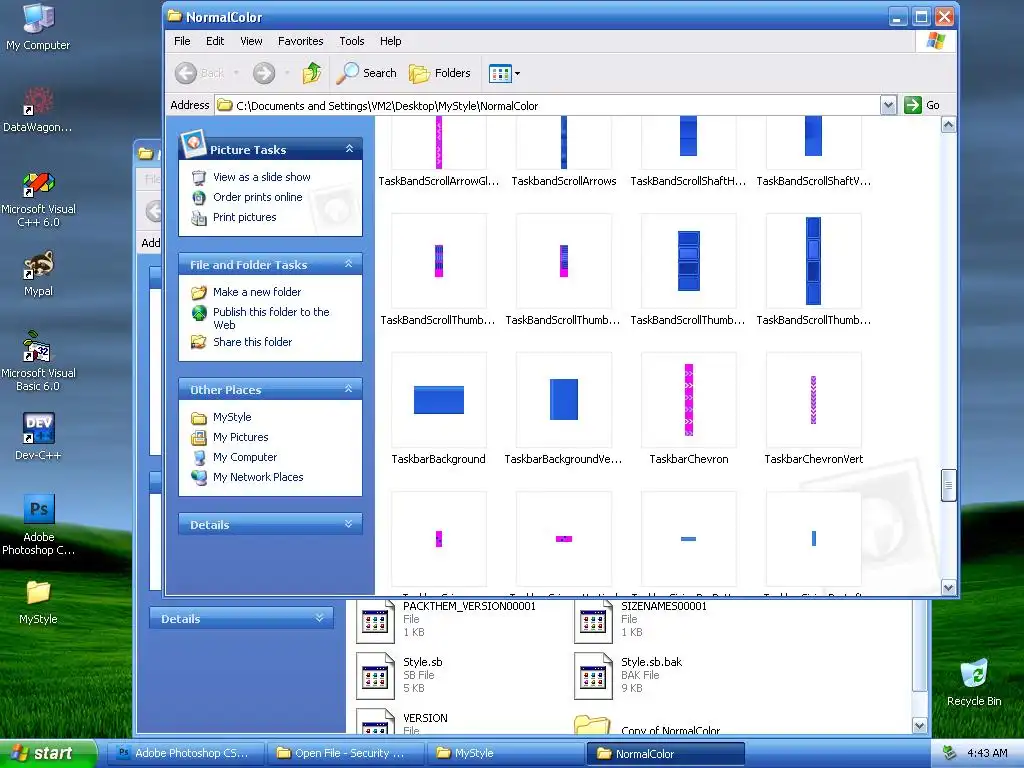The width and height of the screenshot is (1024, 768).
Task: Select the TaskbarBackground thumbnail
Action: pyautogui.click(x=439, y=400)
